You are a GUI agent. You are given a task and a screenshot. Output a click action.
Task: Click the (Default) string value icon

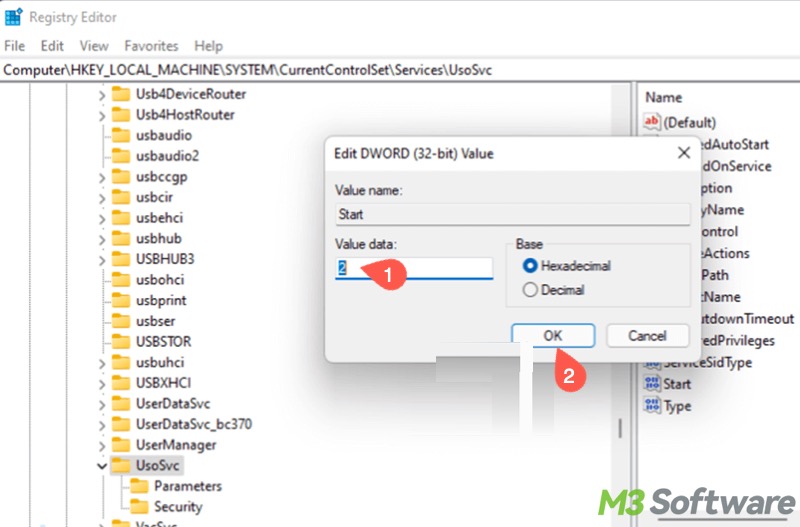(x=652, y=122)
